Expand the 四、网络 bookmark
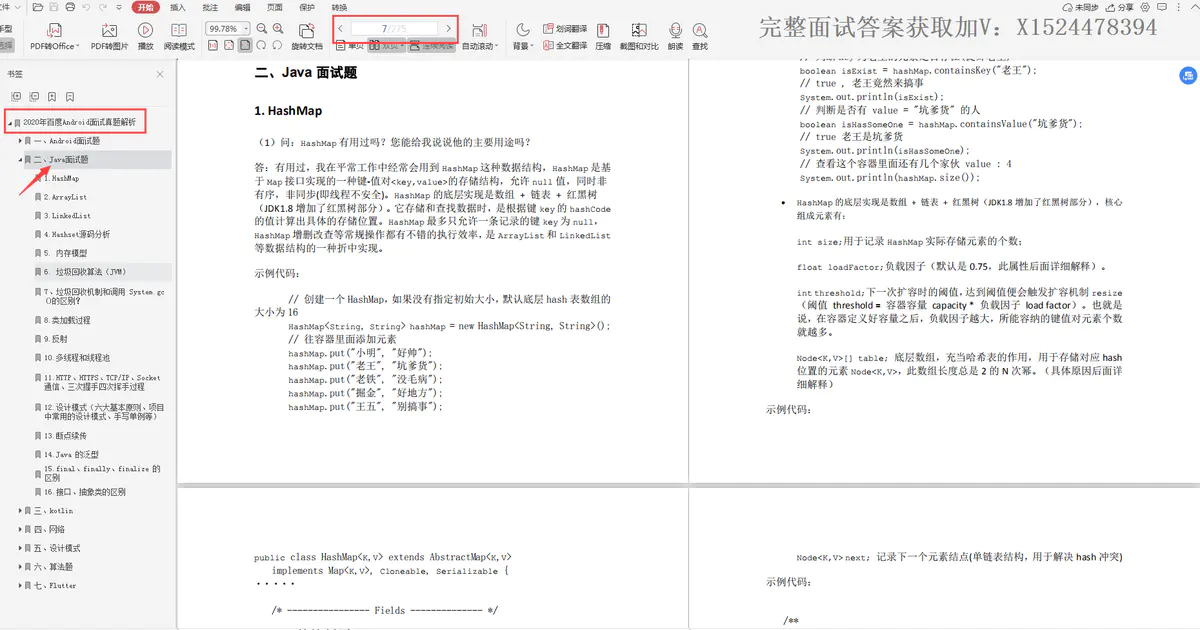 (x=21, y=529)
